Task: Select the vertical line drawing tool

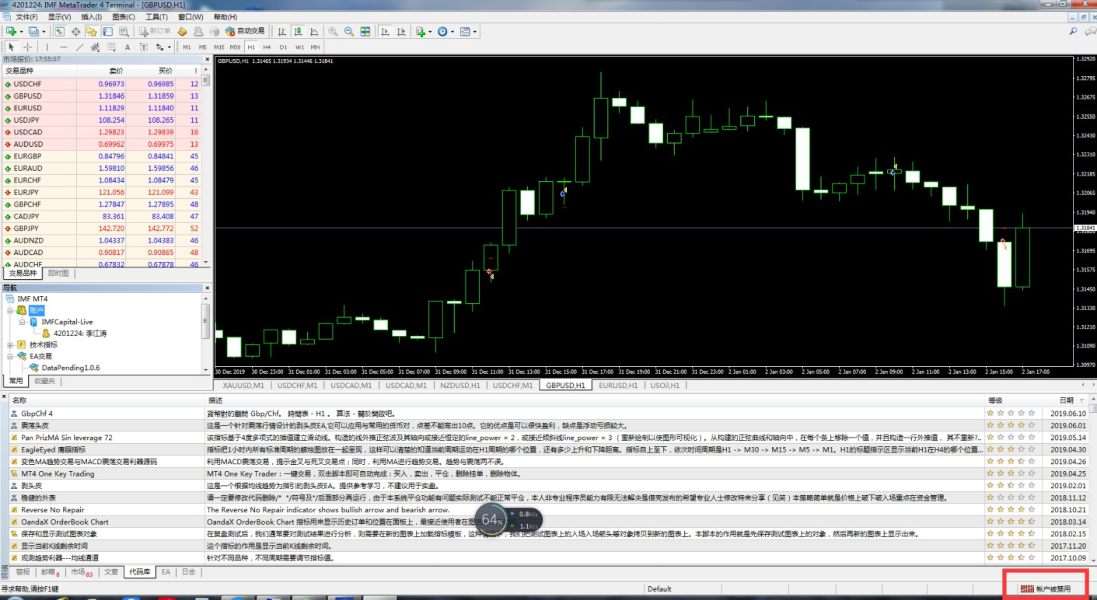Action: (x=47, y=47)
